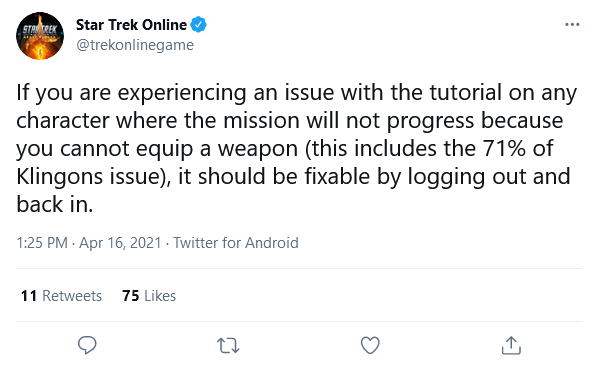Click the Star Trek Online display name

pyautogui.click(x=132, y=25)
